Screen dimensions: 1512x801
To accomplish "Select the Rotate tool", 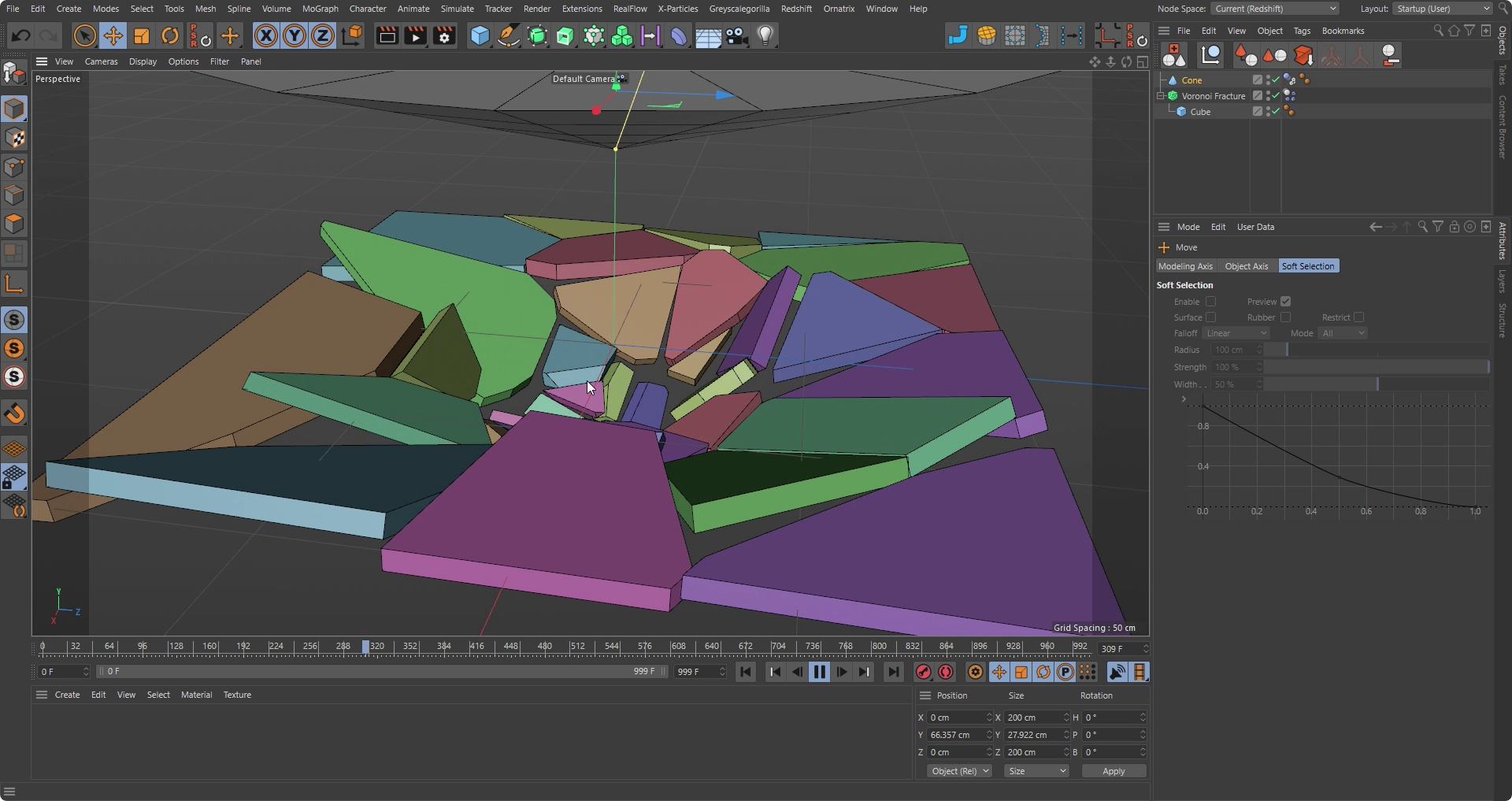I will pos(170,36).
